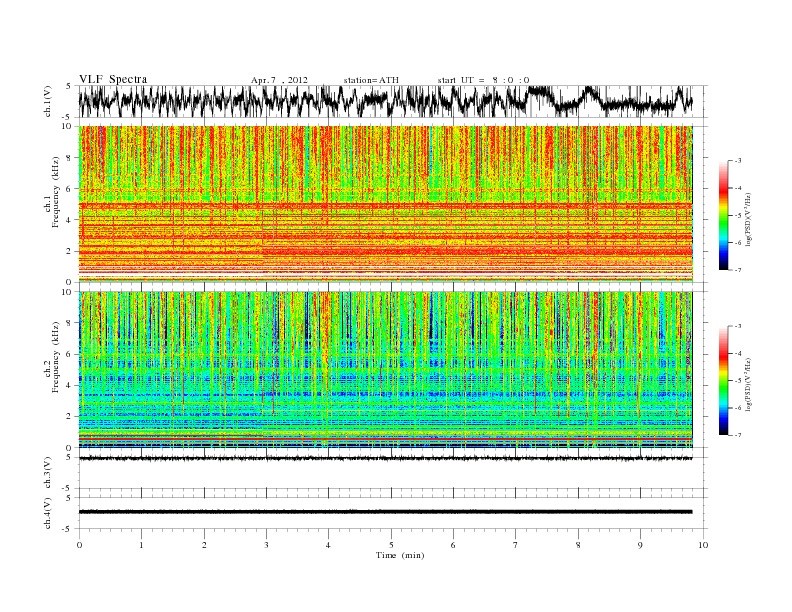Screen dimensions: 792x612
Task: Click the 'station=ATH' label
Action: (371, 80)
